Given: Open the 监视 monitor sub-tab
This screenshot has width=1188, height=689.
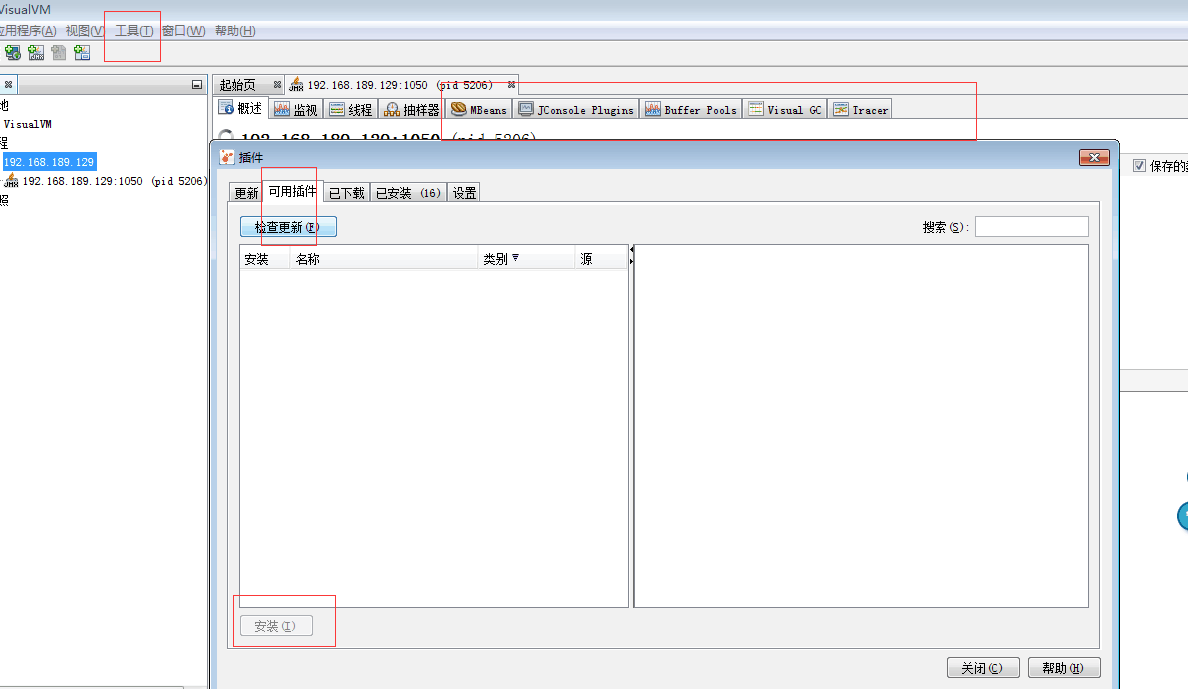Looking at the screenshot, I should click(296, 110).
